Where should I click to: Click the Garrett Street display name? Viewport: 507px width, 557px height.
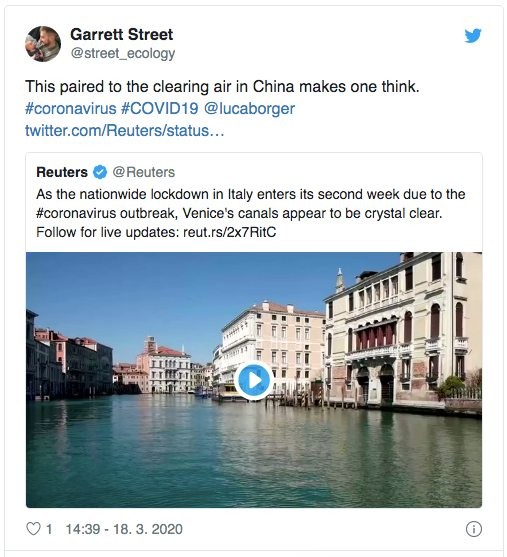[x=122, y=34]
